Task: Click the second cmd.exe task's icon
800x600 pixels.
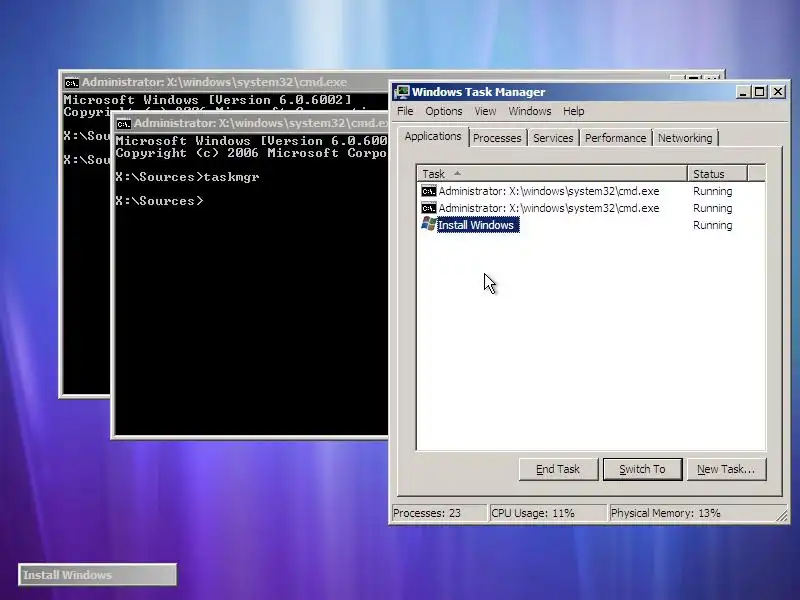Action: [x=429, y=208]
